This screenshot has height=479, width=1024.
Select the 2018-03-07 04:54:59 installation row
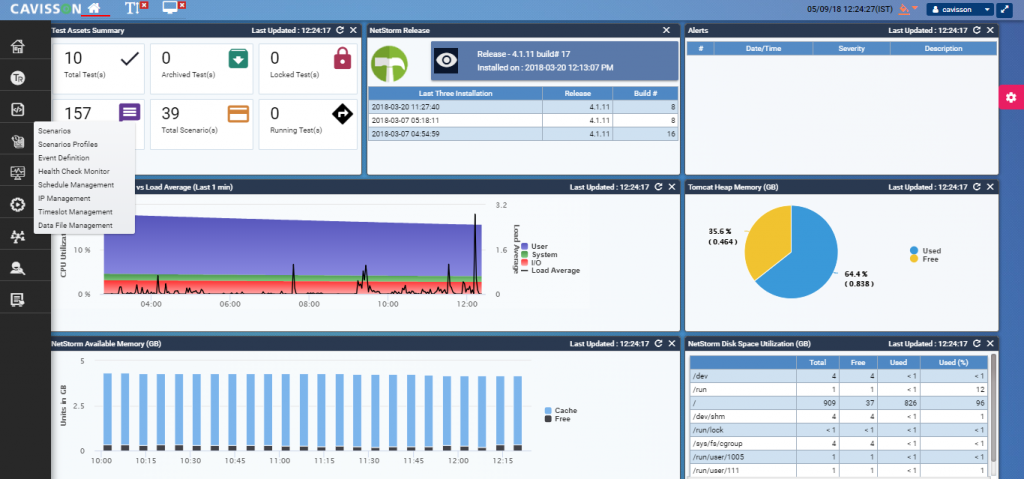pos(523,134)
